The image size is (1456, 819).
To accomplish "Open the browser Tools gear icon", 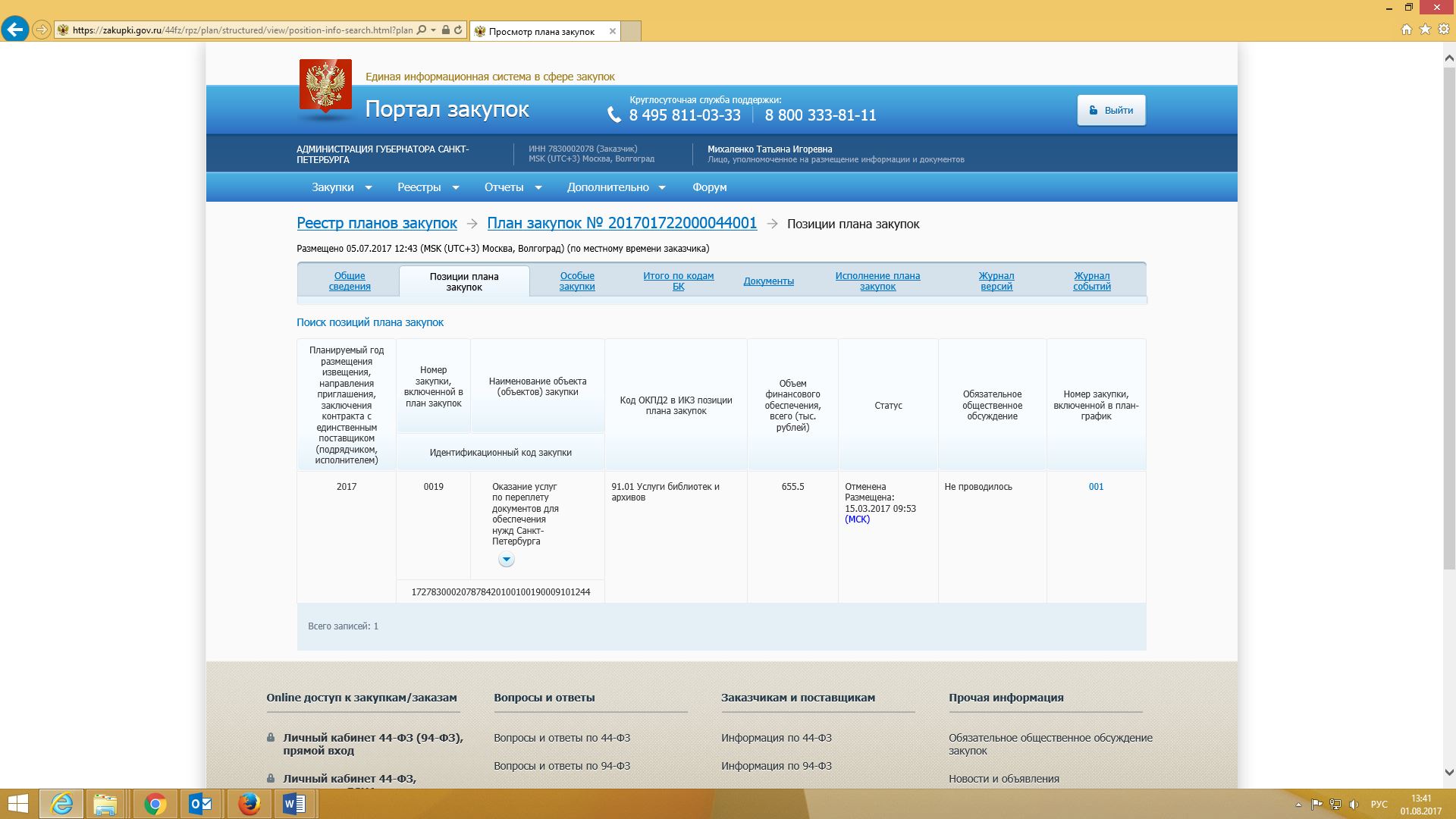I will coord(1443,30).
